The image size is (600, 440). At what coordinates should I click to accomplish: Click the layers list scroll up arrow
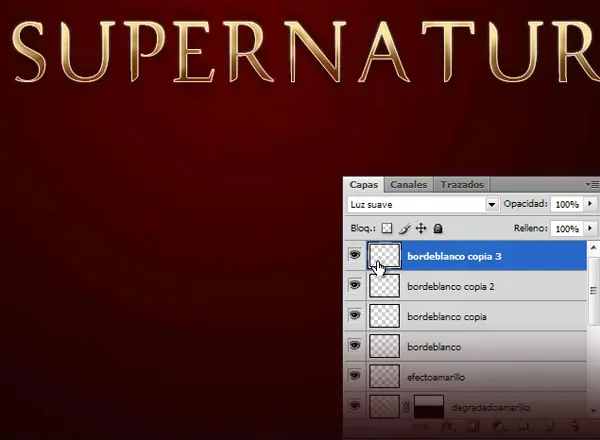click(593, 248)
